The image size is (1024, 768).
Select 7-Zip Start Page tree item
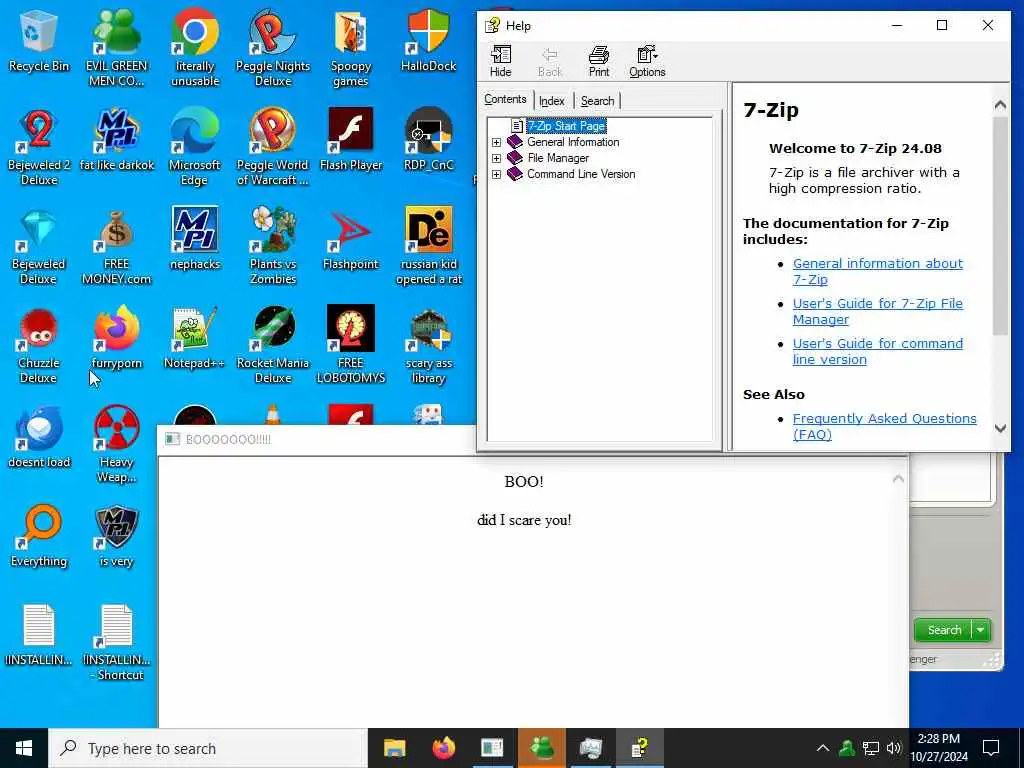click(566, 126)
